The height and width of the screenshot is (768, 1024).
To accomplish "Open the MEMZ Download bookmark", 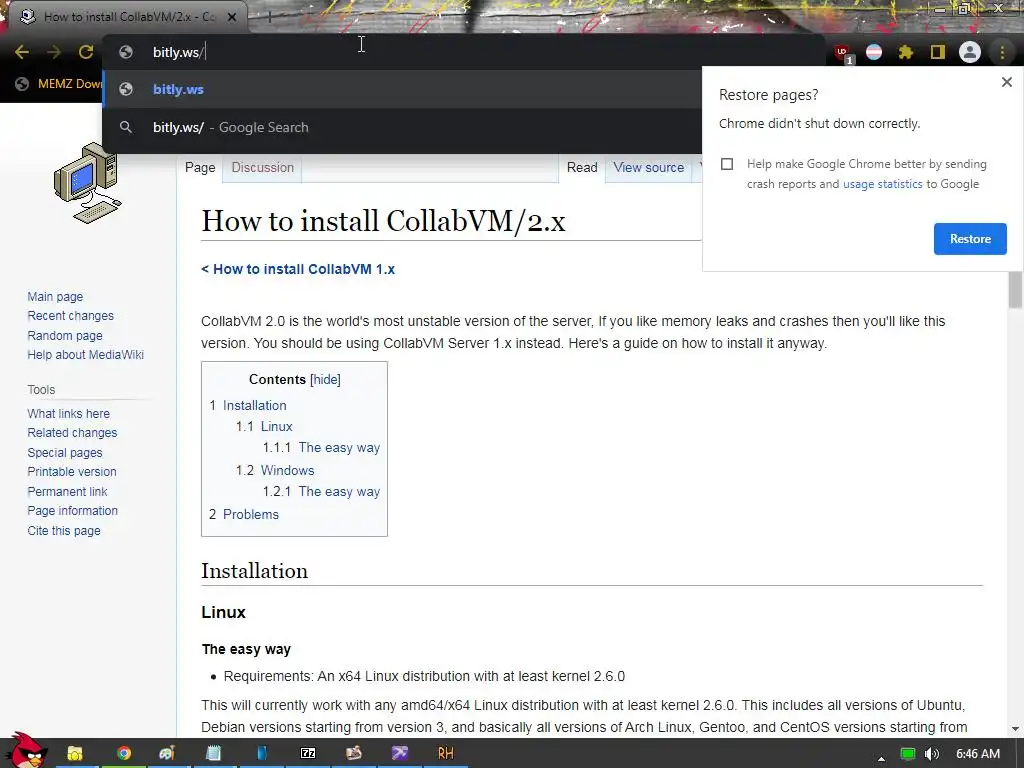I will tap(59, 84).
